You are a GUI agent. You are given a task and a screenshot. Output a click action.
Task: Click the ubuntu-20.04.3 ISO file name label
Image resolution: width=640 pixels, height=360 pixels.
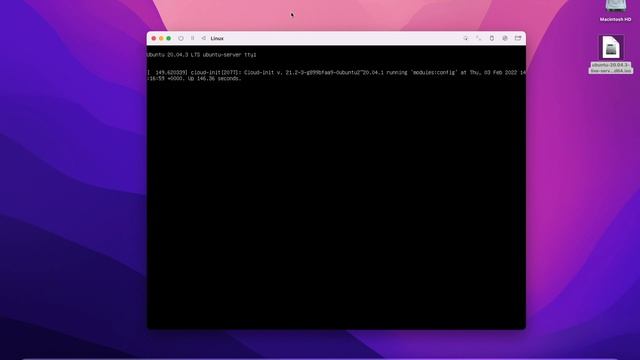point(611,68)
